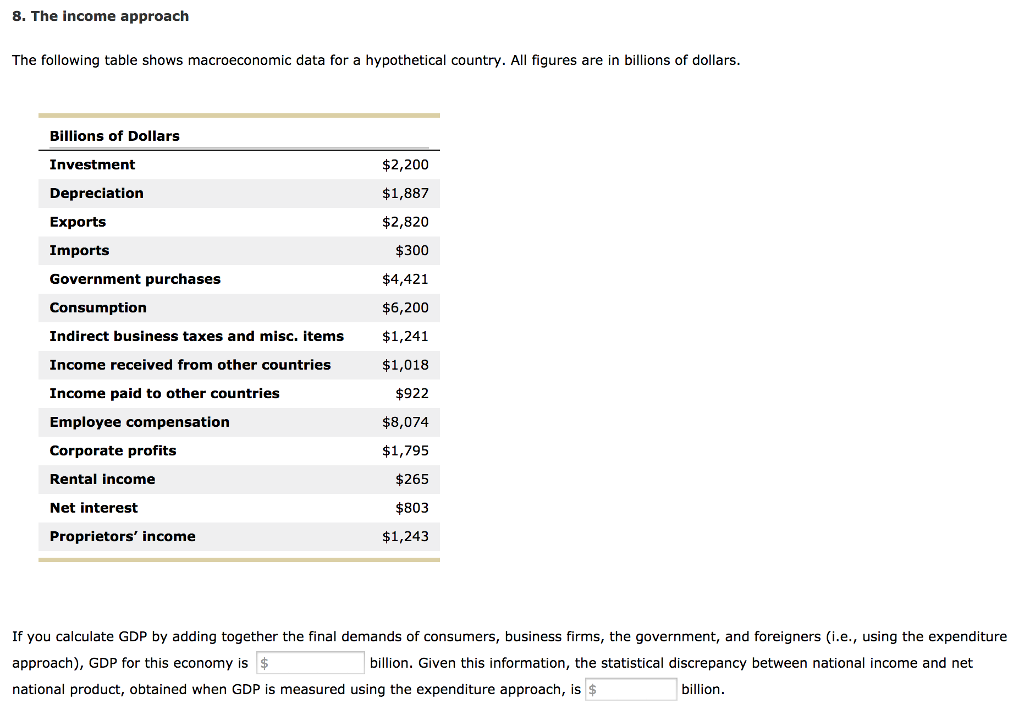Click the Depreciation value $1,887
This screenshot has width=1024, height=715.
(405, 193)
